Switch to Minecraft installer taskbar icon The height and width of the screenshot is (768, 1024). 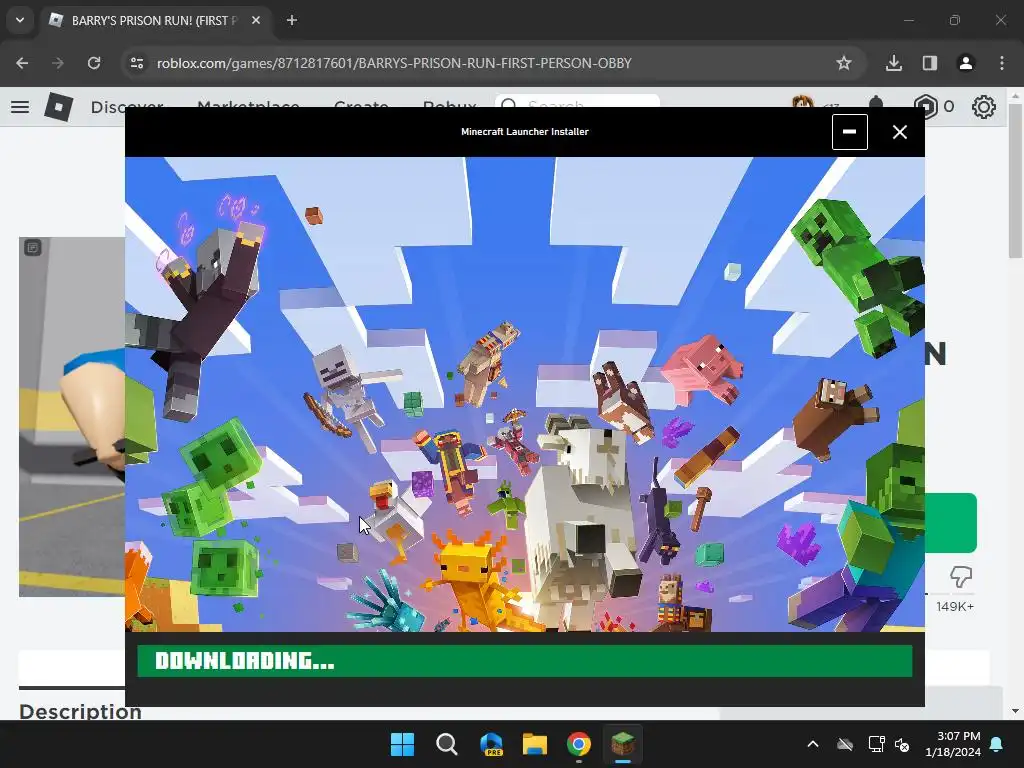point(622,744)
